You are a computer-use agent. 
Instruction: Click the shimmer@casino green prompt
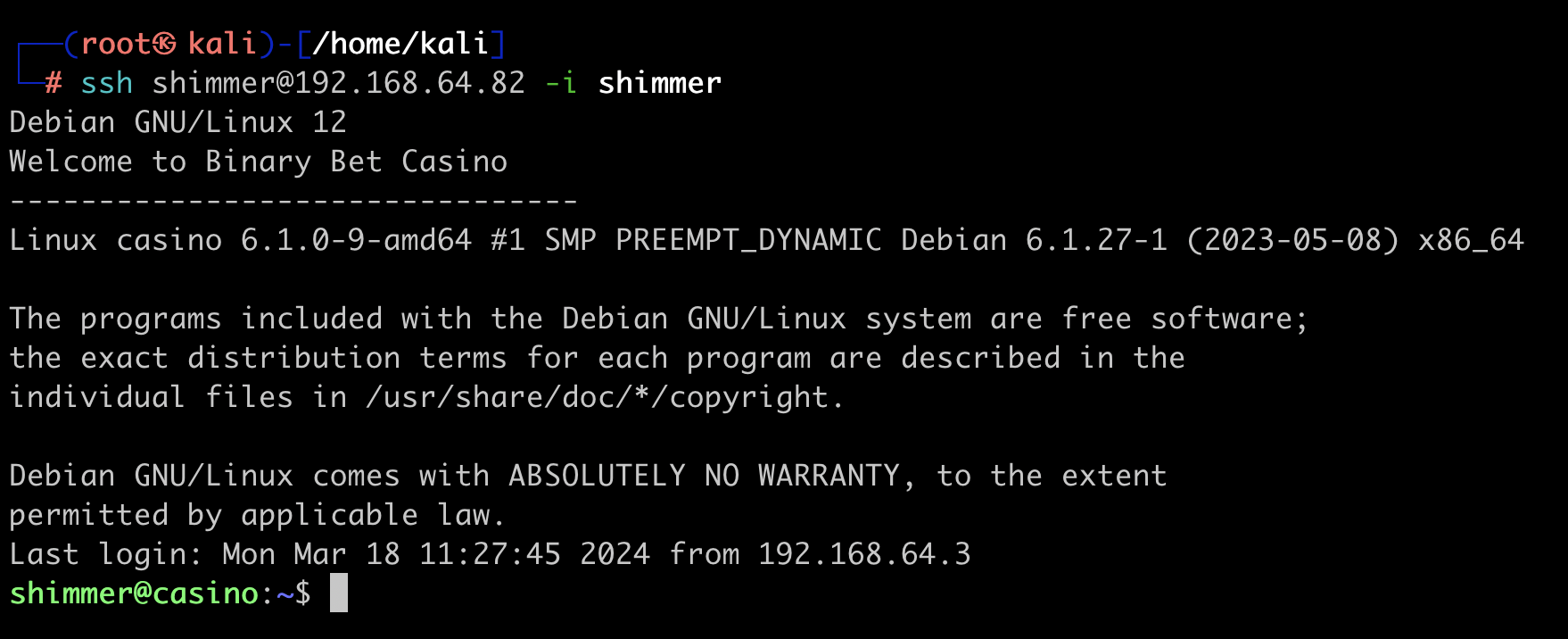pos(134,593)
